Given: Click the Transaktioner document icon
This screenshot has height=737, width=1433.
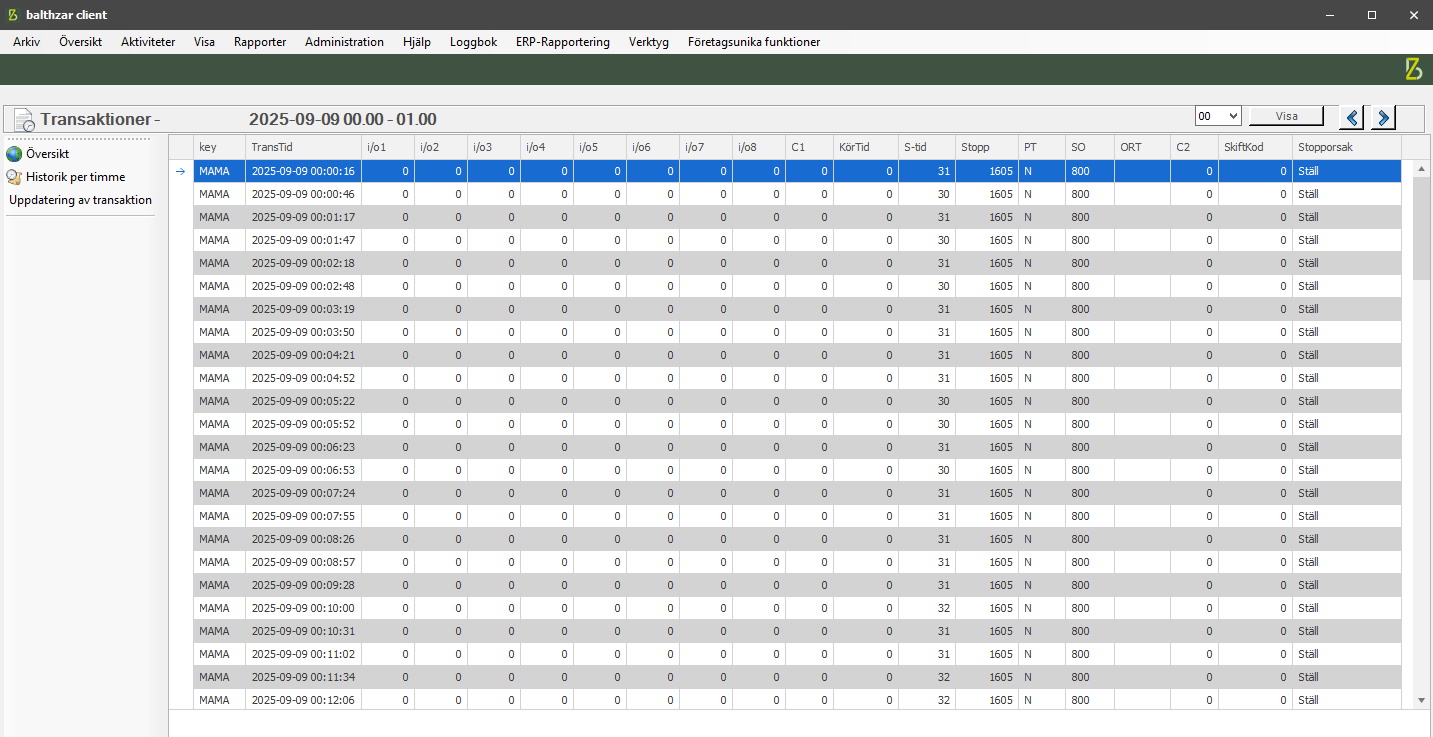Looking at the screenshot, I should (23, 119).
